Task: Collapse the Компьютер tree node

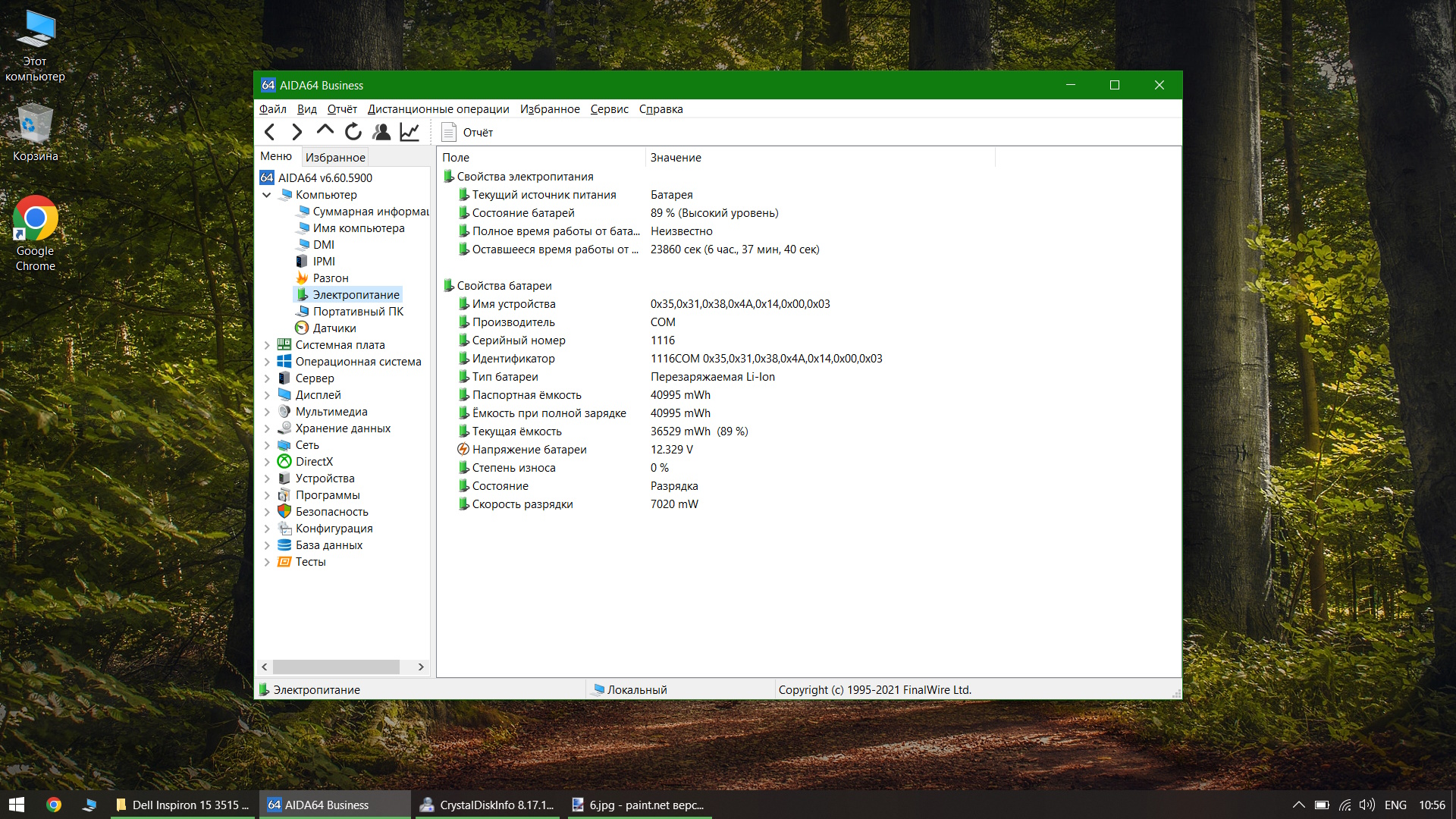Action: (x=267, y=195)
